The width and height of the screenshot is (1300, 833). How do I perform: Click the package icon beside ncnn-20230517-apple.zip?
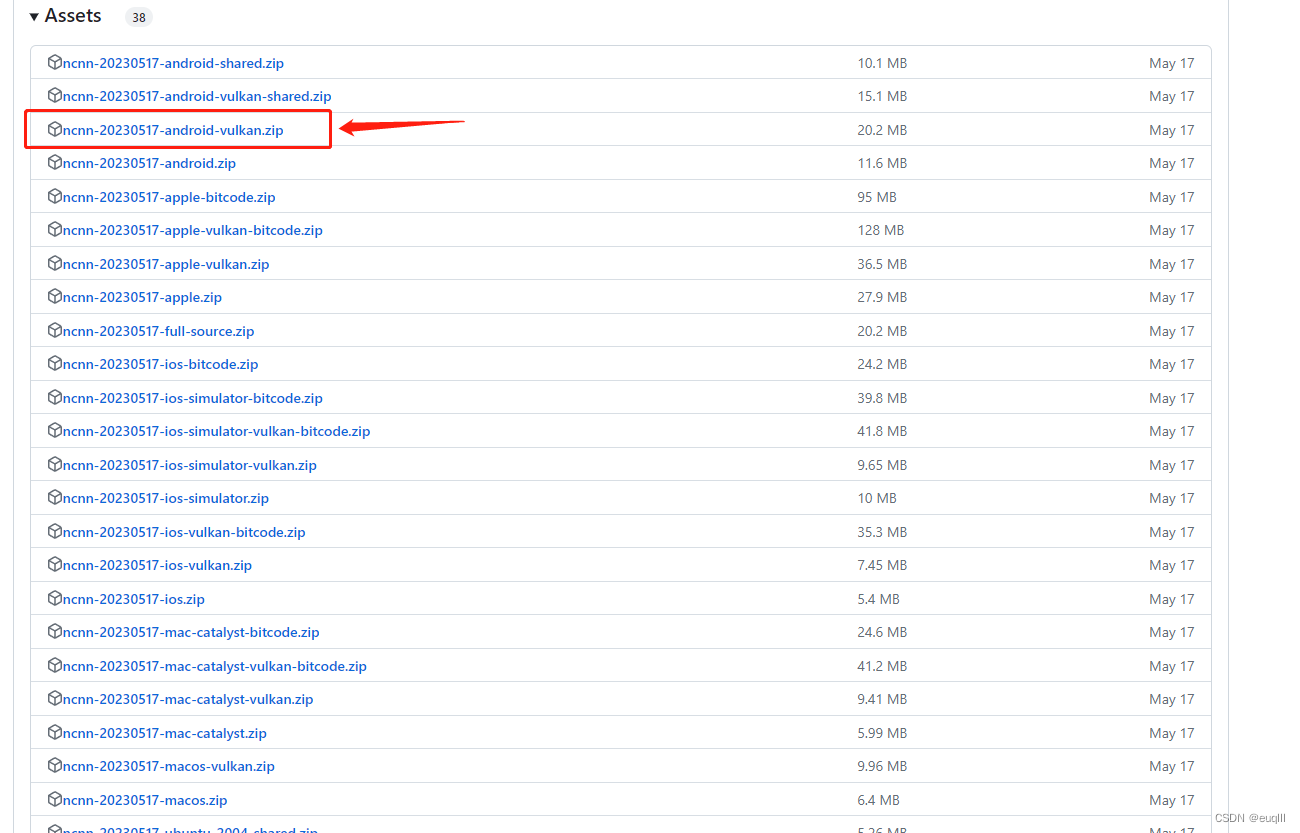click(x=55, y=297)
